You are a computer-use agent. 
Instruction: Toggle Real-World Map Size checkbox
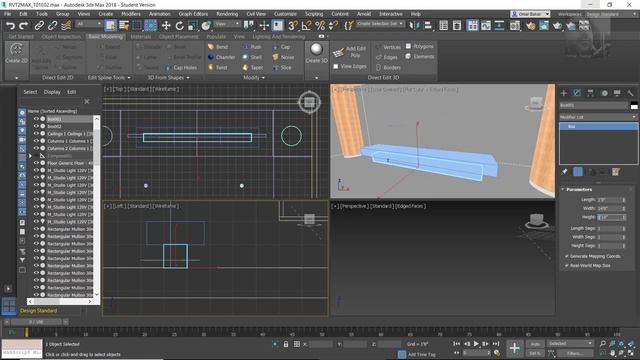point(567,265)
